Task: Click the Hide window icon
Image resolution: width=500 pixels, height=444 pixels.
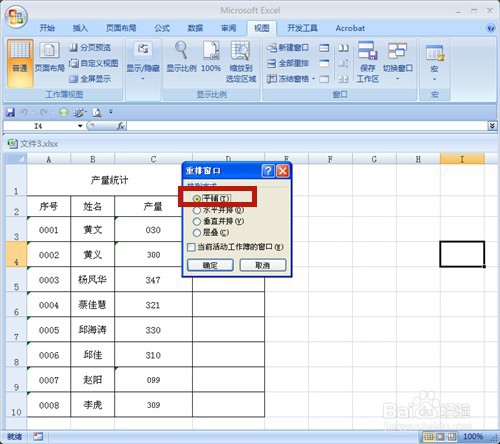Action: click(324, 63)
